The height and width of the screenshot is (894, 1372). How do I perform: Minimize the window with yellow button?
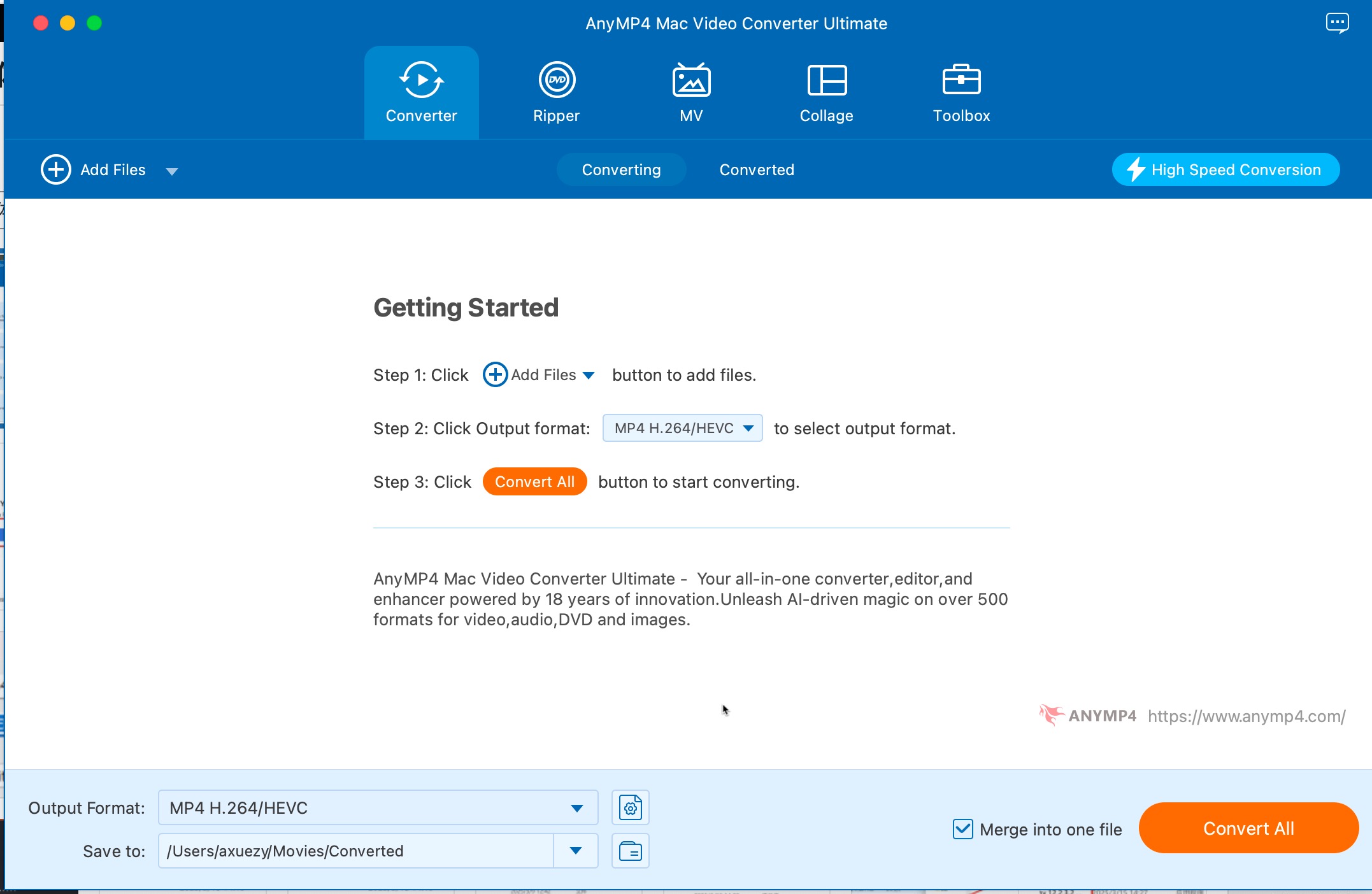coord(68,23)
